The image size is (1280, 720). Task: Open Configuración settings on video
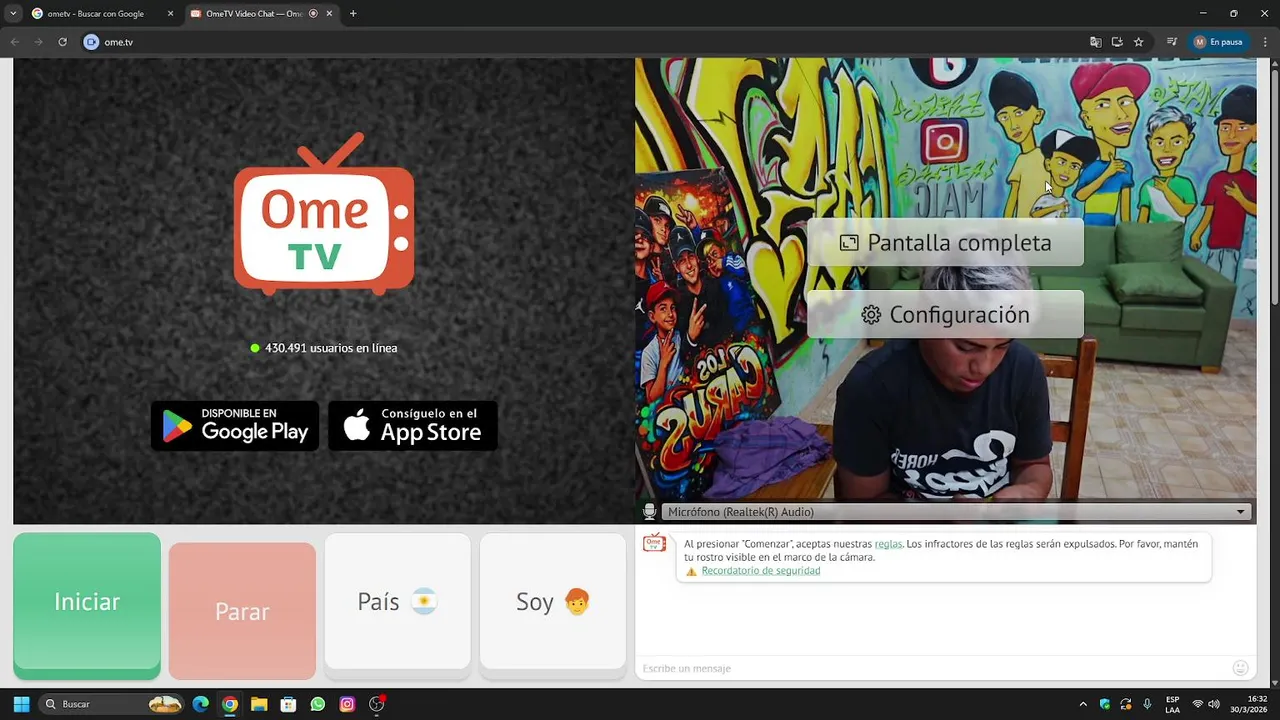coord(945,315)
